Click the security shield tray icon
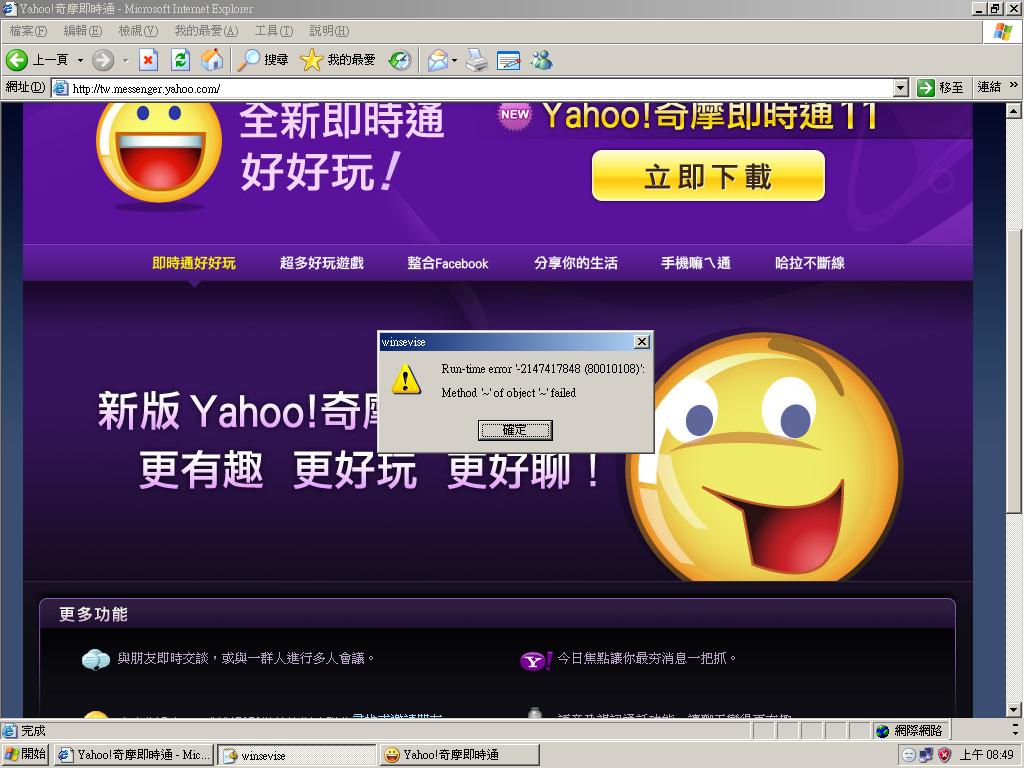The width and height of the screenshot is (1024, 768). 944,755
